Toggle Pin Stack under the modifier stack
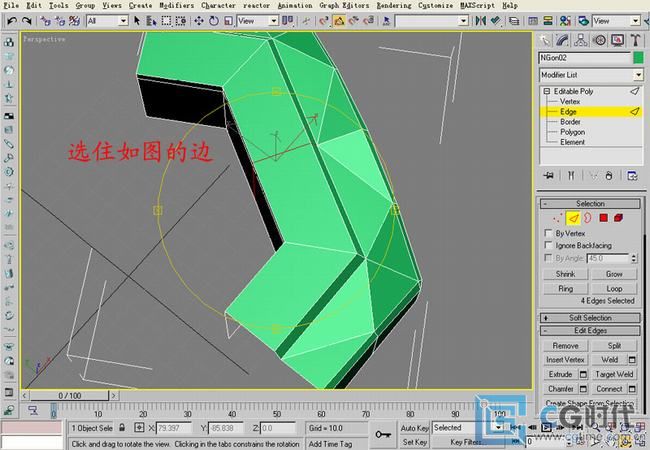650x450 pixels. (548, 175)
